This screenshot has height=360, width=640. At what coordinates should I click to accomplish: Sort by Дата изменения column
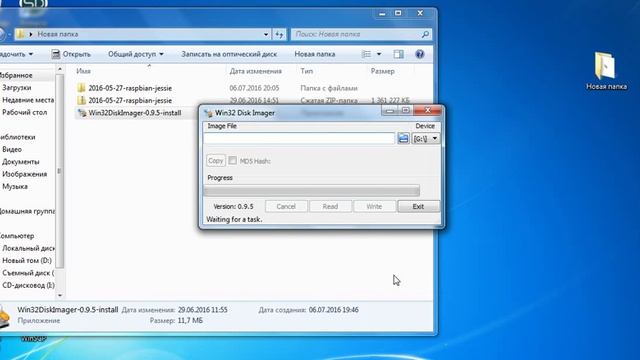tap(256, 71)
